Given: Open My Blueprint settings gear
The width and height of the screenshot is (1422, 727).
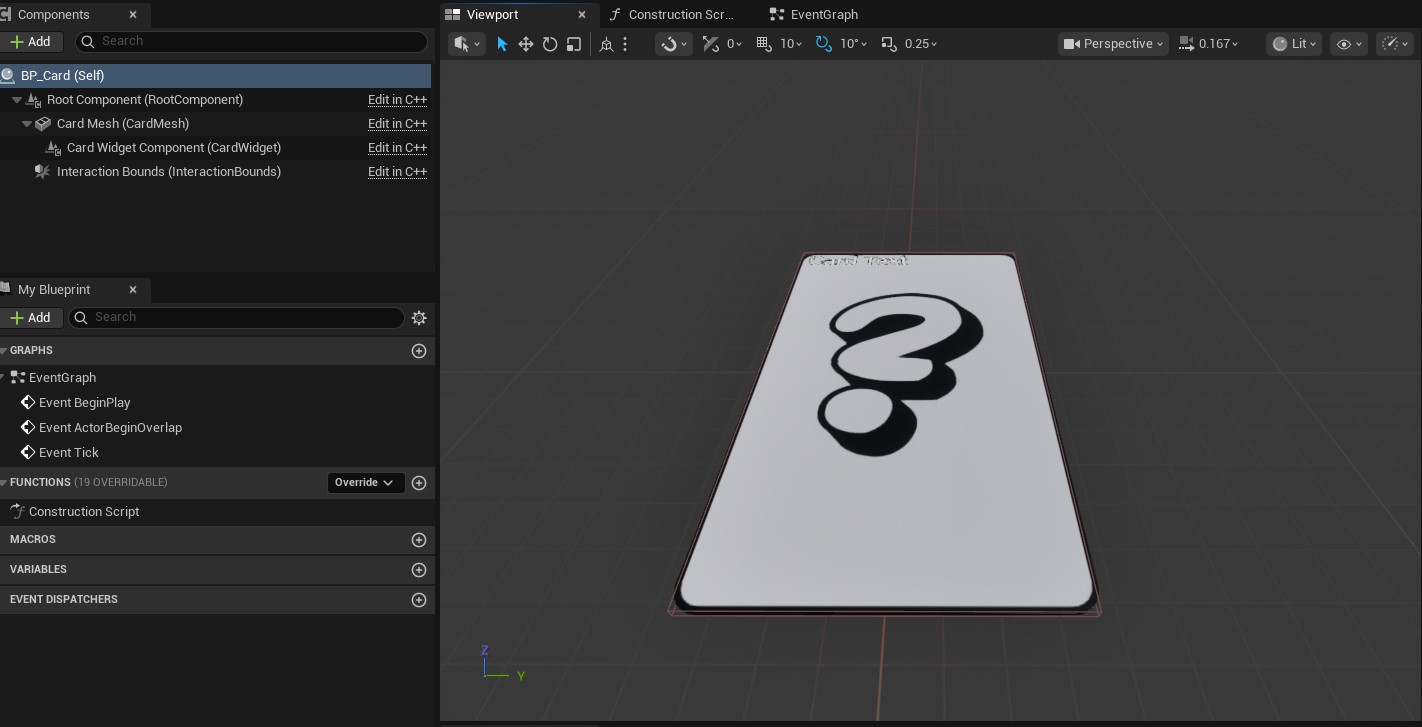Looking at the screenshot, I should tap(419, 318).
